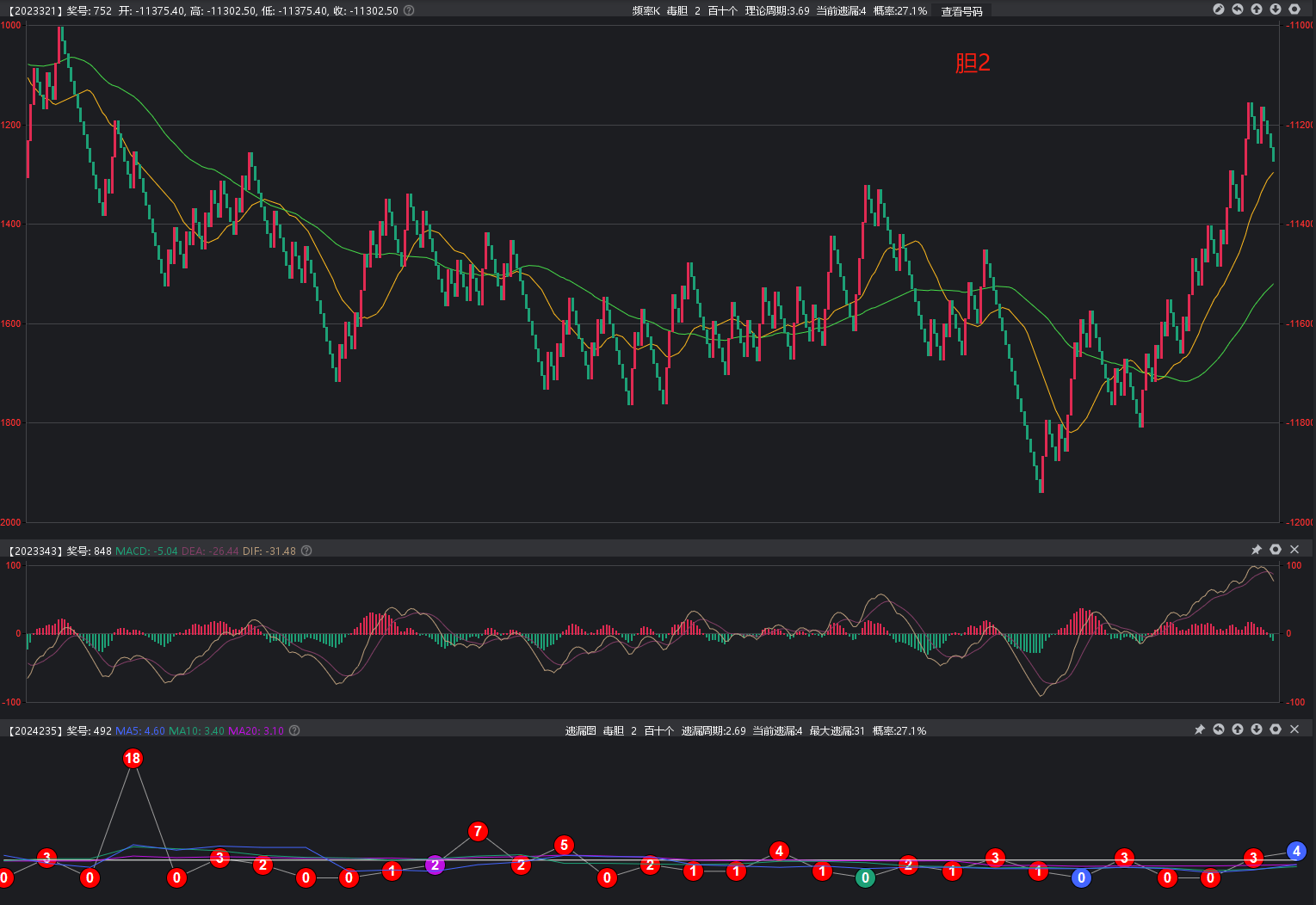
Task: Click help icon beside MA20 value
Action: click(294, 730)
